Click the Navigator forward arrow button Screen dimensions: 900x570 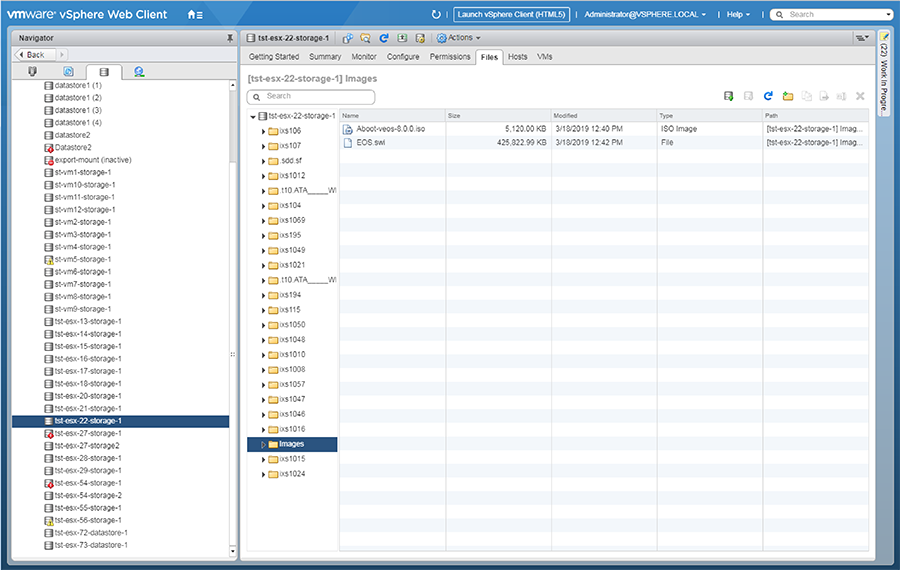(x=61, y=55)
